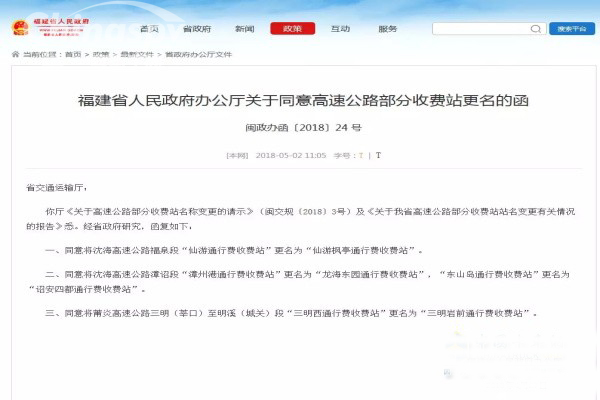Click document number 闽政办函〔2018〕24号

point(303,127)
